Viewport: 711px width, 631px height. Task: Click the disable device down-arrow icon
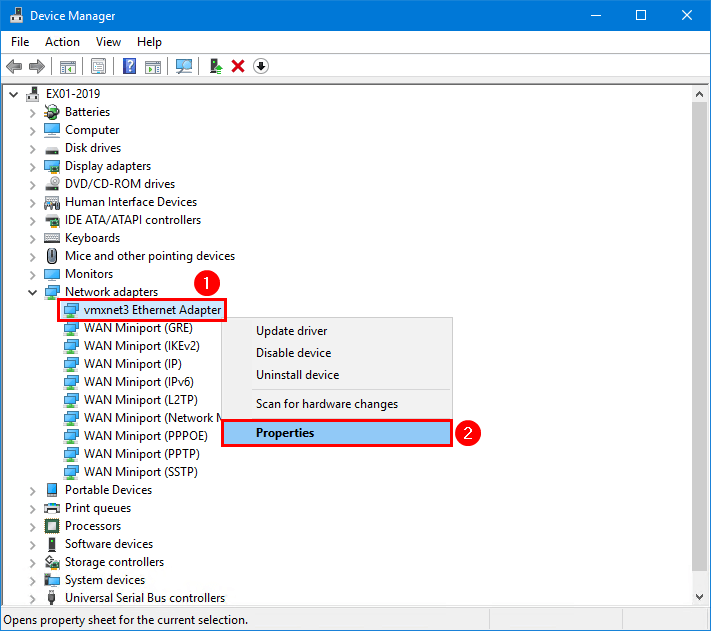pos(261,66)
